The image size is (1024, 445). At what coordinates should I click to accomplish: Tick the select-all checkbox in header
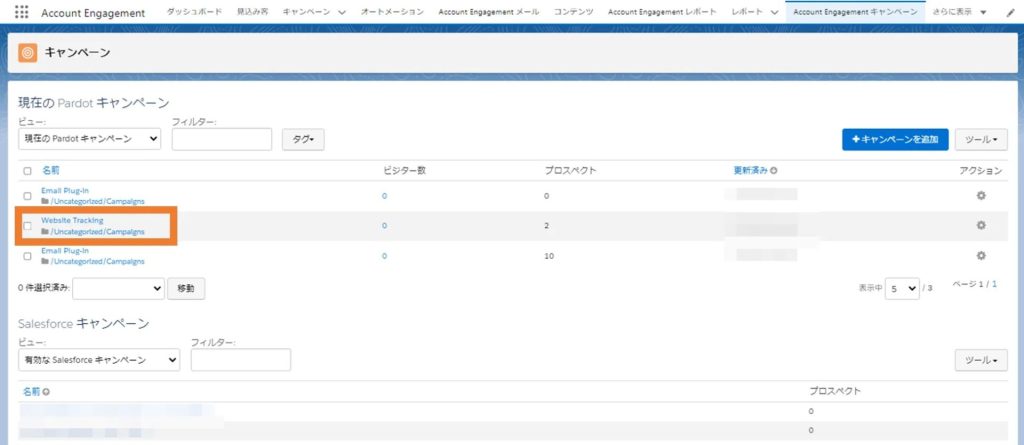(27, 171)
